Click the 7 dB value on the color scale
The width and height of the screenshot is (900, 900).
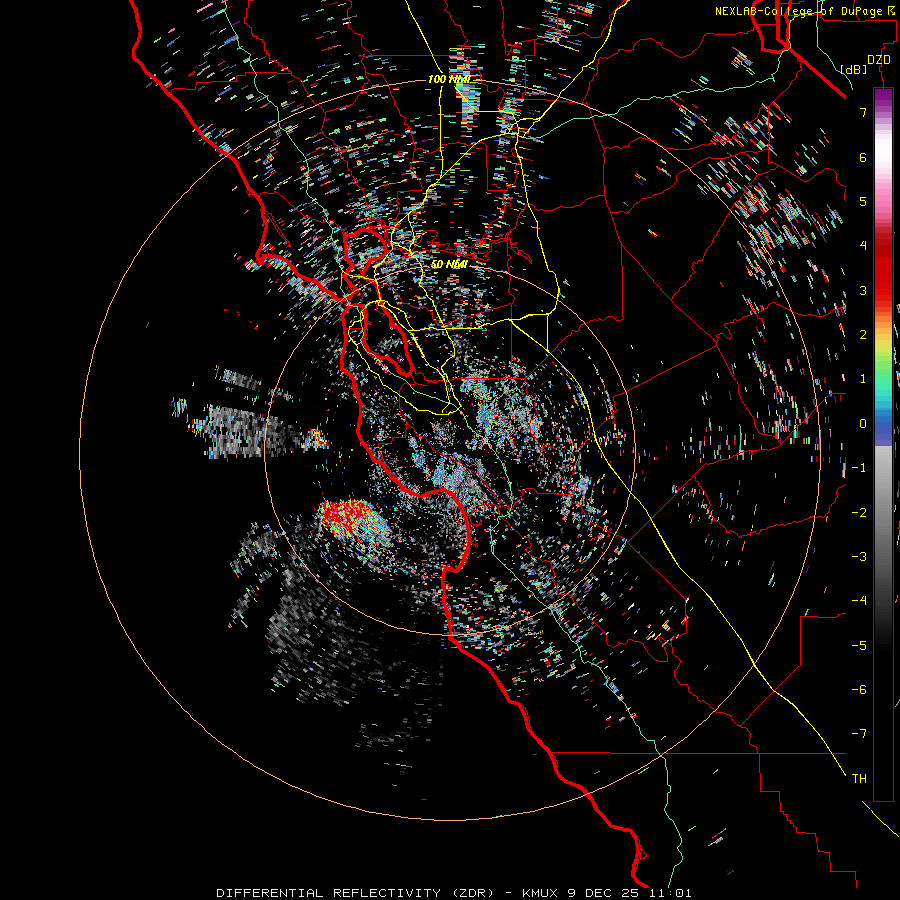tap(863, 112)
